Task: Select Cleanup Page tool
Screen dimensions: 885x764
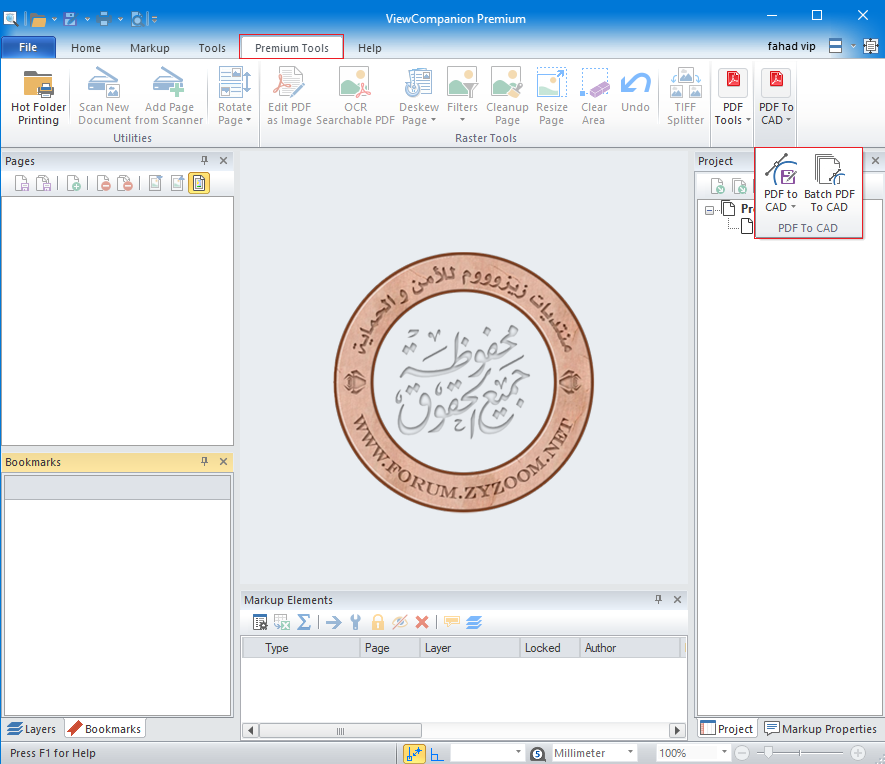Action: click(x=507, y=96)
